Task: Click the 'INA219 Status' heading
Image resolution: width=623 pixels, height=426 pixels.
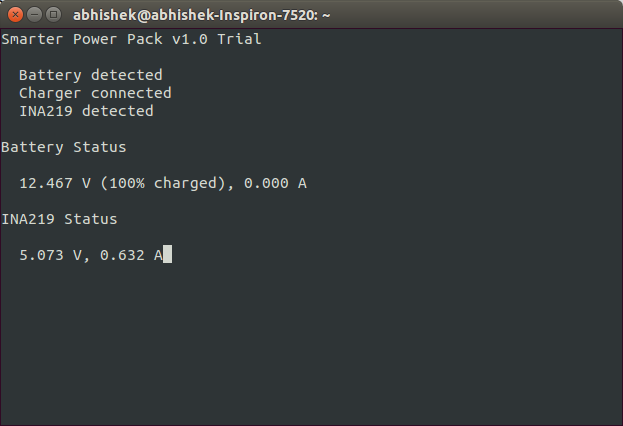Action: click(59, 219)
